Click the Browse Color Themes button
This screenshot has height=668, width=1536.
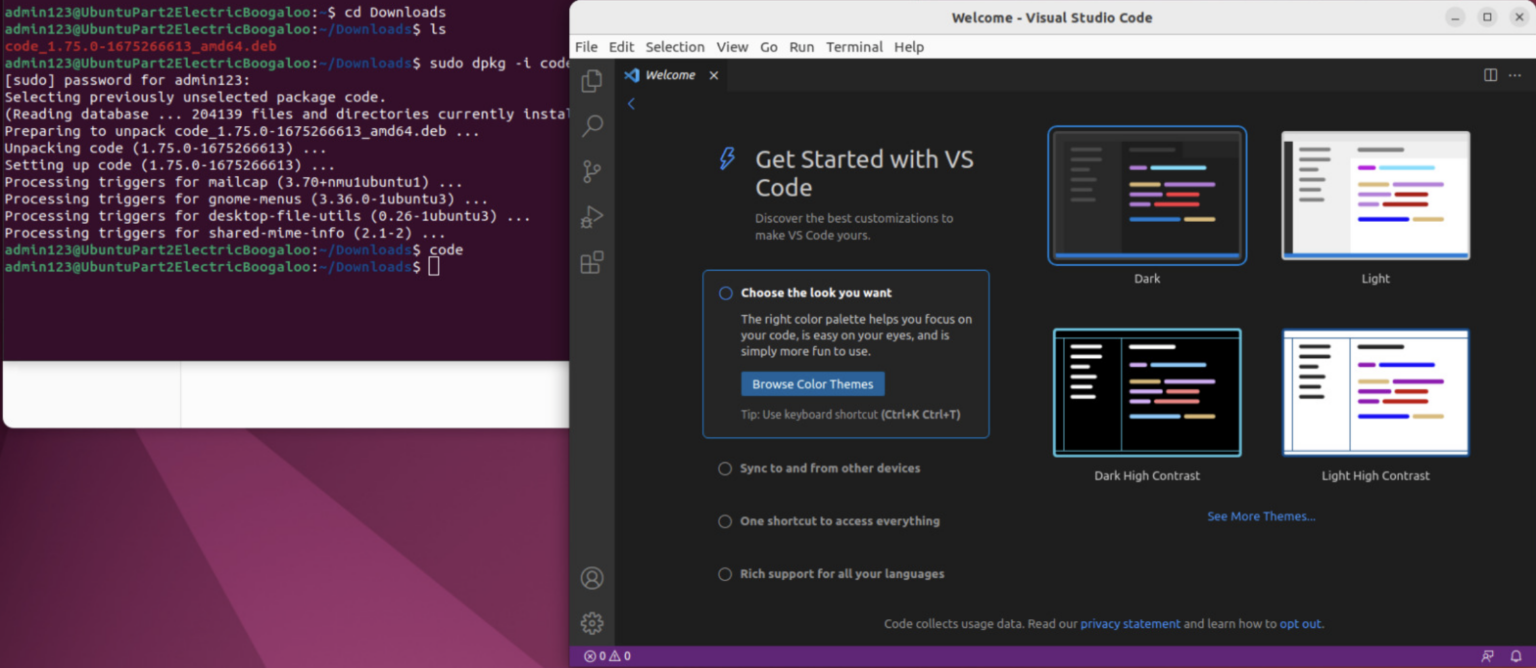[812, 384]
